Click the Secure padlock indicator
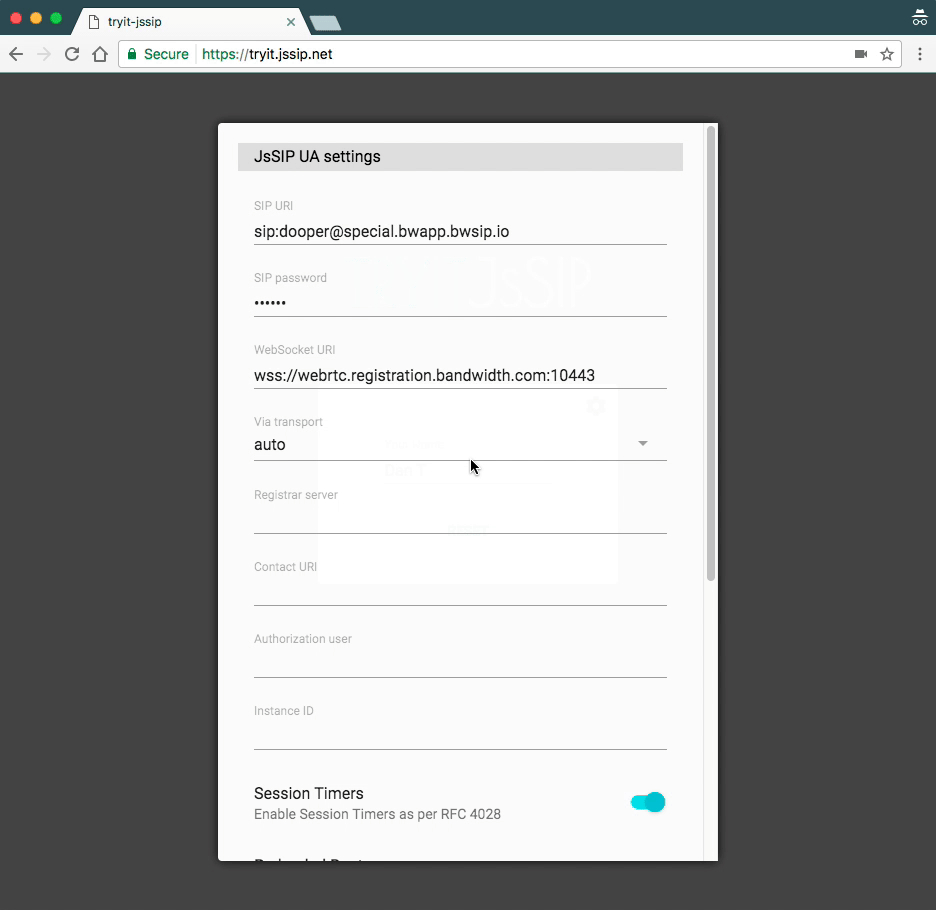The image size is (936, 910). tap(158, 54)
